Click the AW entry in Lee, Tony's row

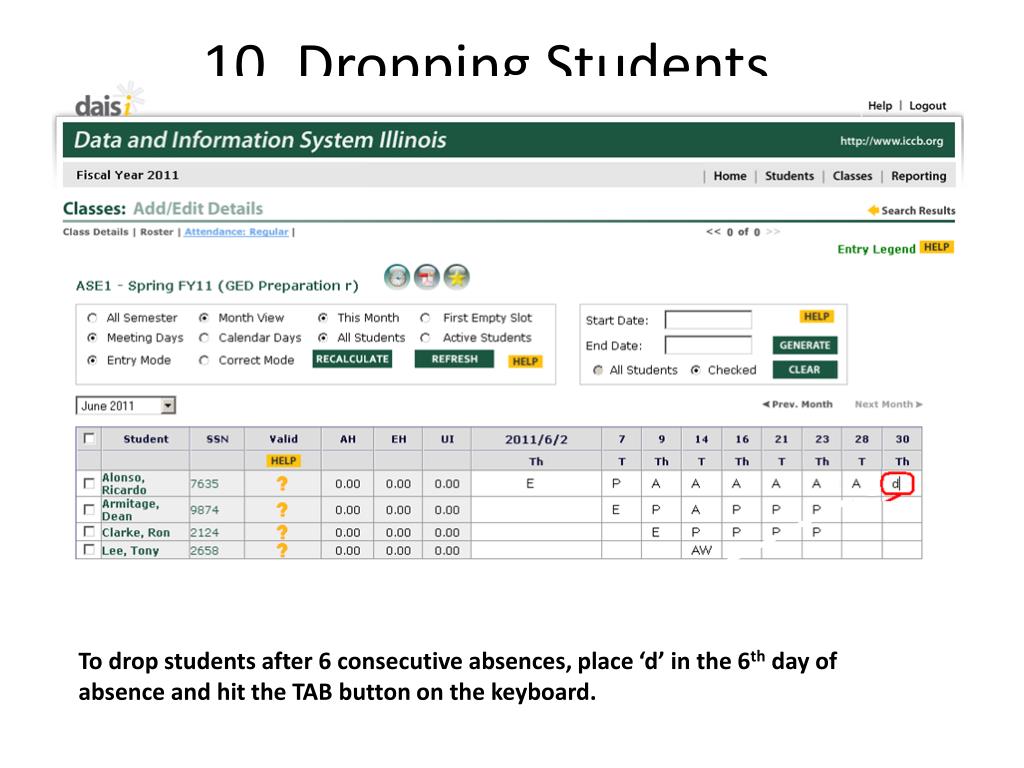tap(701, 551)
